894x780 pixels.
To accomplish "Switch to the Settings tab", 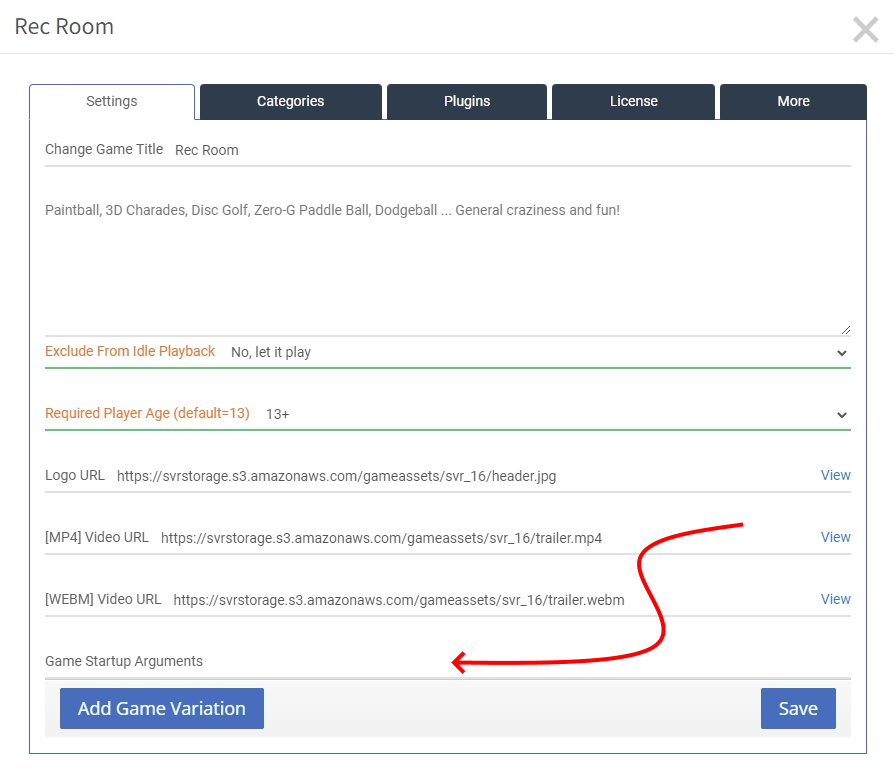I will pyautogui.click(x=112, y=101).
